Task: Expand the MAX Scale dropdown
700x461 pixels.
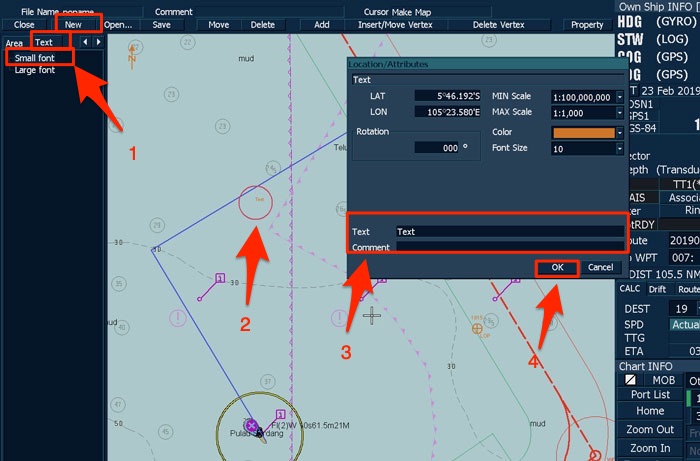Action: (x=620, y=114)
